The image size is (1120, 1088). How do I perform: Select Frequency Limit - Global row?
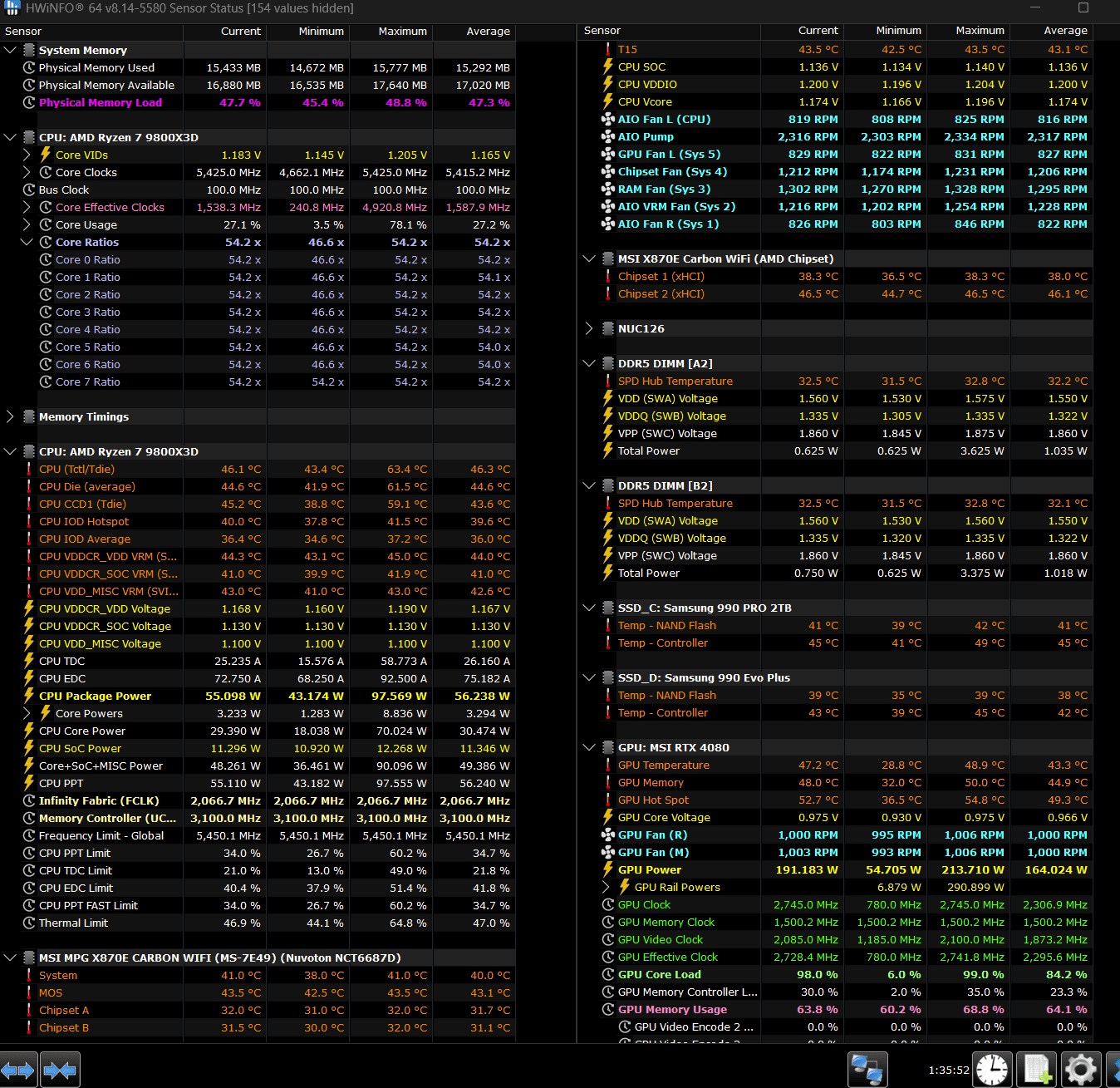point(258,835)
